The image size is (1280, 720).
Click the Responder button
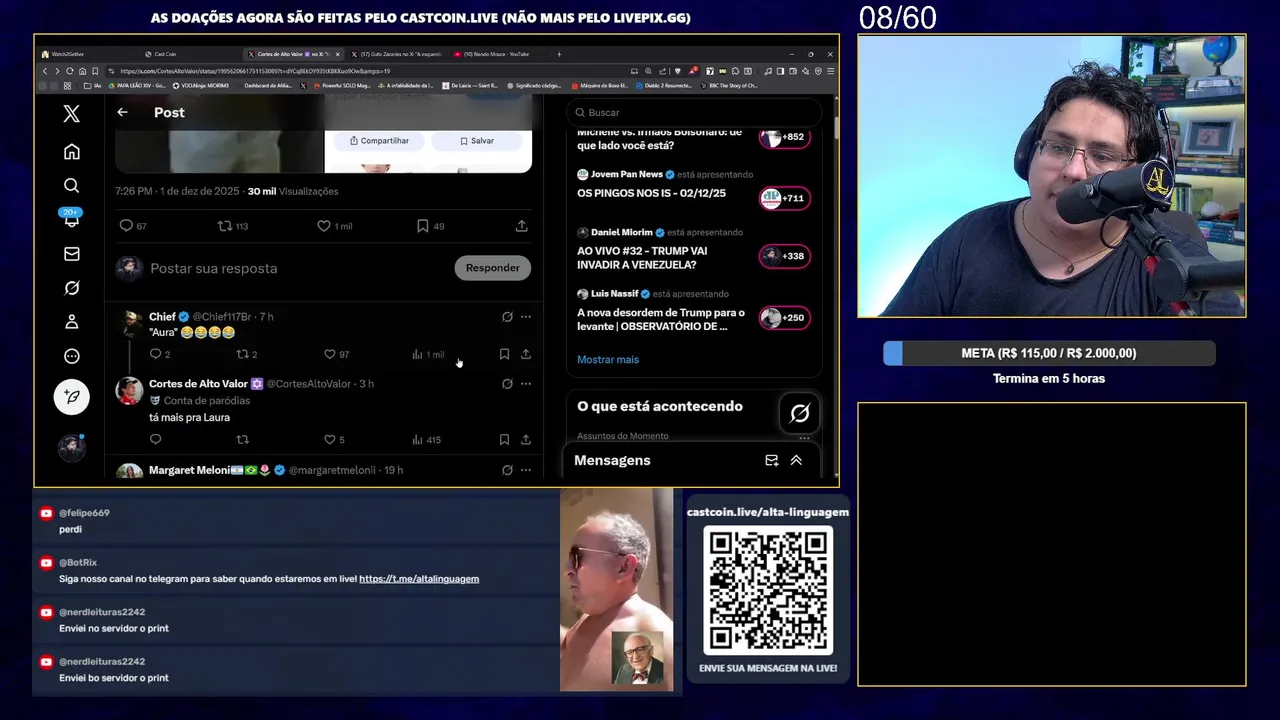pyautogui.click(x=492, y=268)
